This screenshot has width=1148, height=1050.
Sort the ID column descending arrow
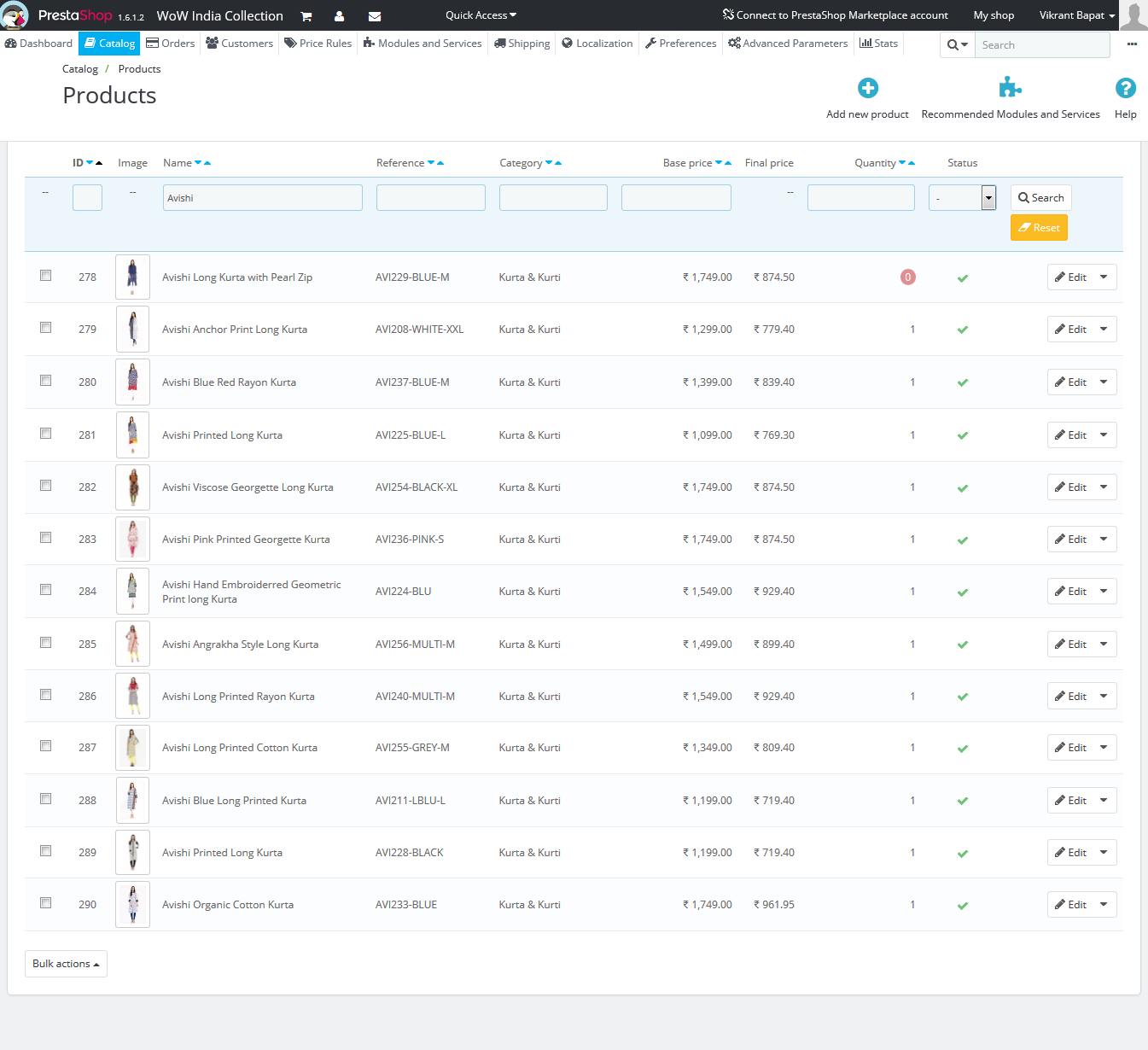[x=90, y=162]
